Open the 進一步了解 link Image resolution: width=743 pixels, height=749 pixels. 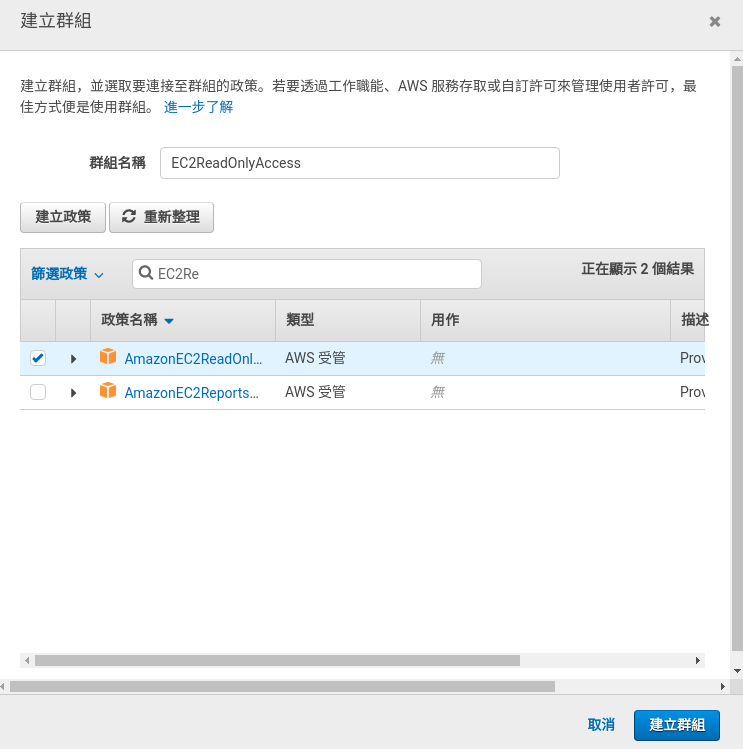coord(198,107)
